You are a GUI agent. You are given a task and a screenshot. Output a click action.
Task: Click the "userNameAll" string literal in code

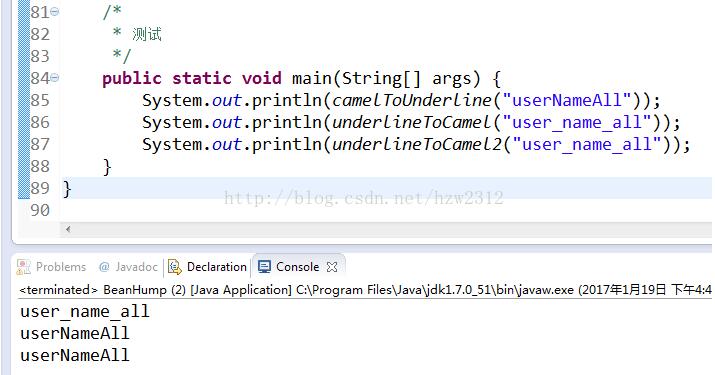coord(567,100)
